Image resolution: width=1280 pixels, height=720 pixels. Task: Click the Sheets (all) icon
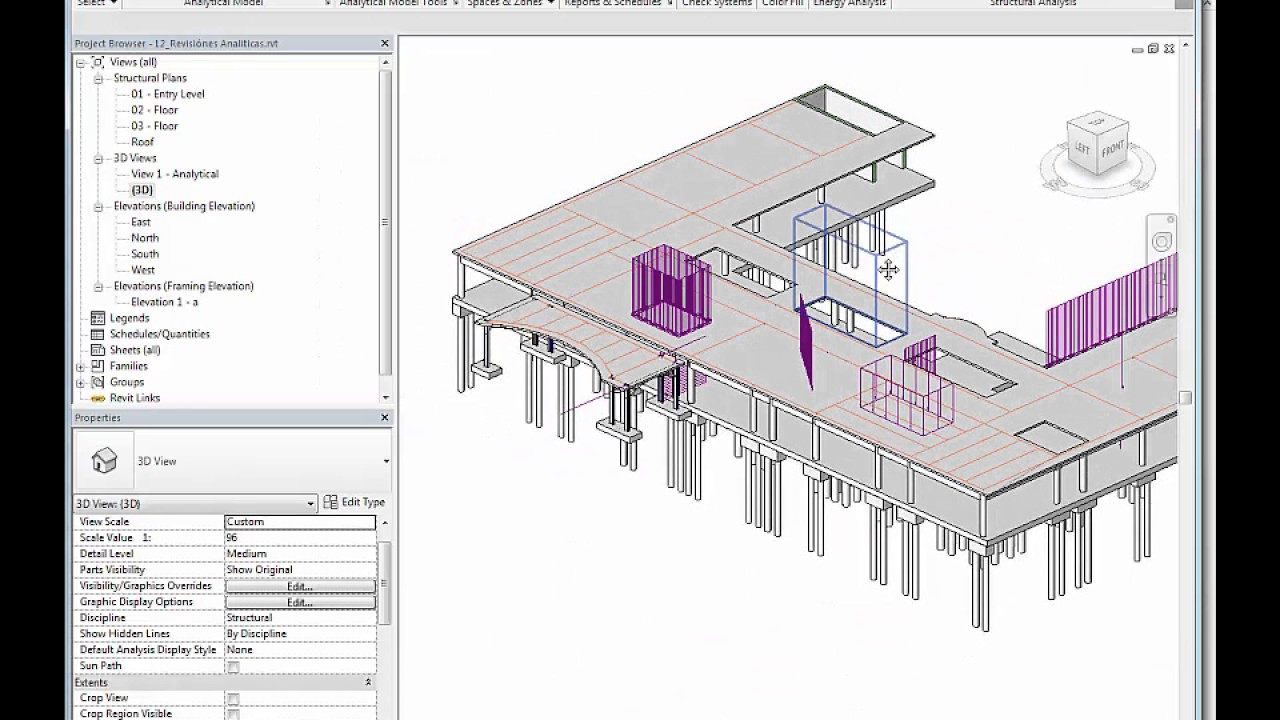98,350
